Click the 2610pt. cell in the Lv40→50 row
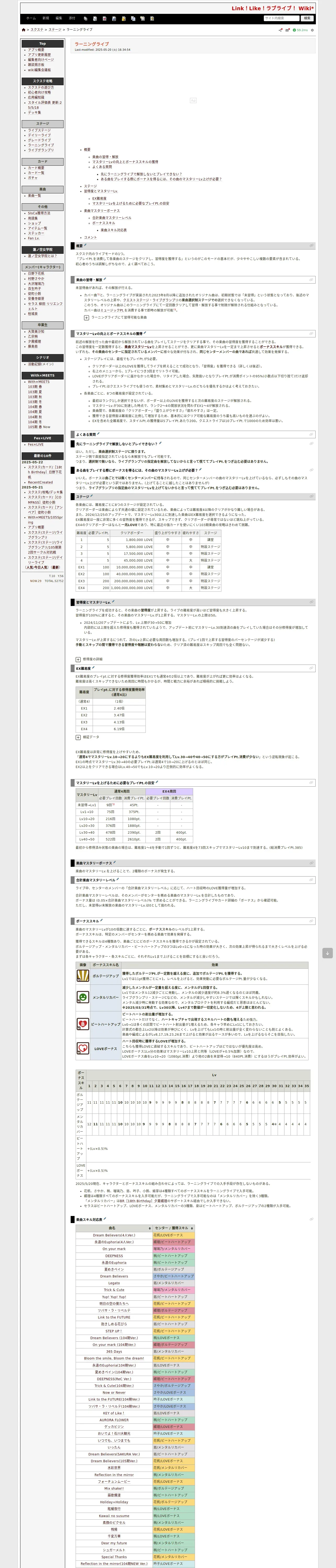 click(x=134, y=839)
